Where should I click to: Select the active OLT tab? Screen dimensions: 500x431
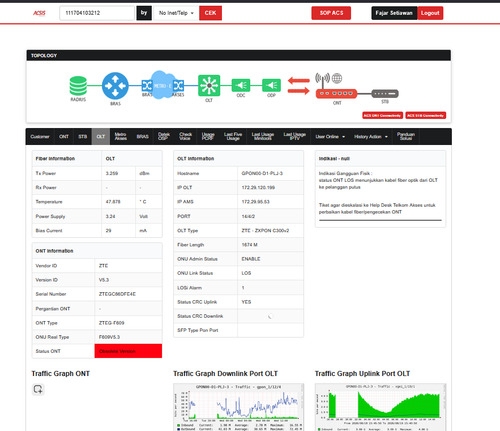point(101,137)
